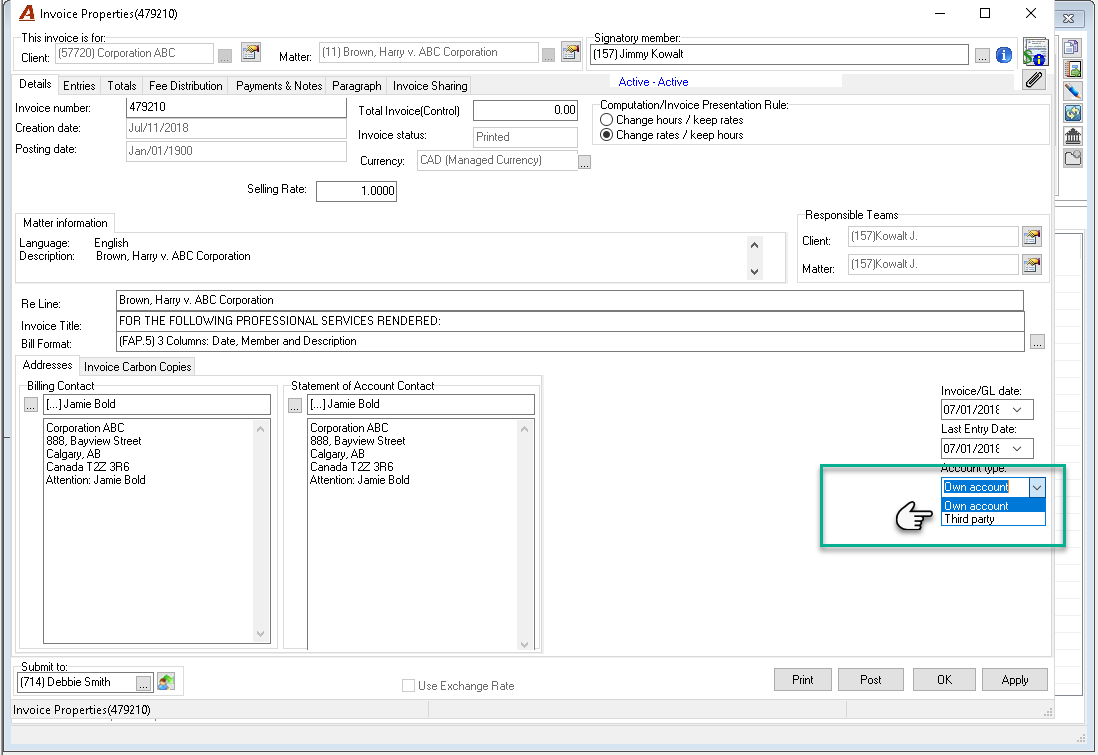Click the paperclip attachment icon
The width and height of the screenshot is (1098, 755).
click(1034, 80)
